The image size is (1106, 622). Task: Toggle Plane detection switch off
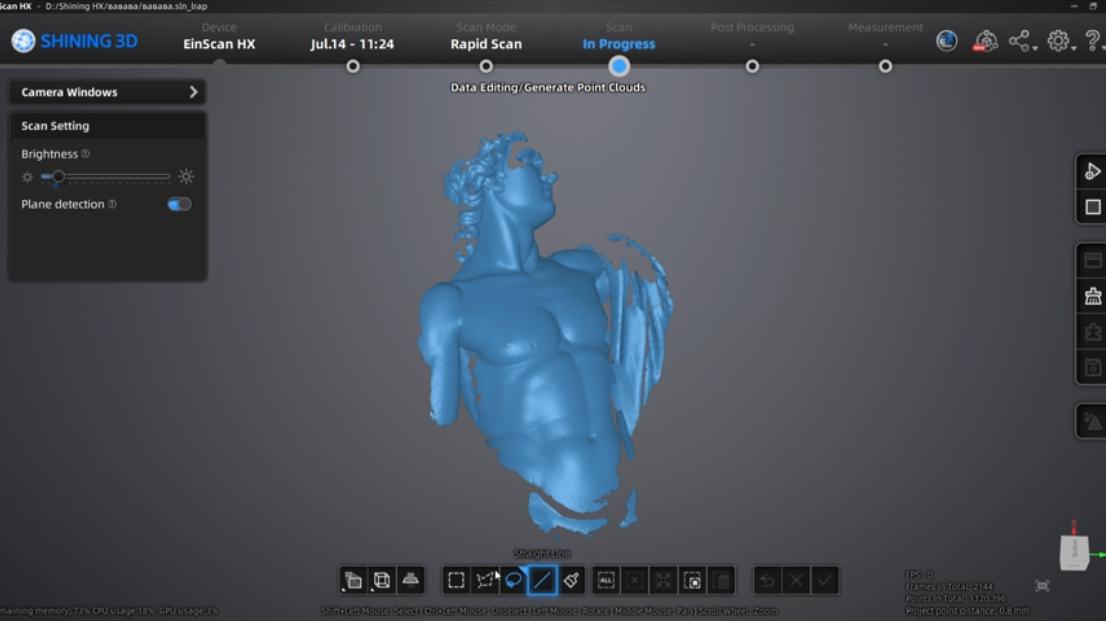pos(179,204)
